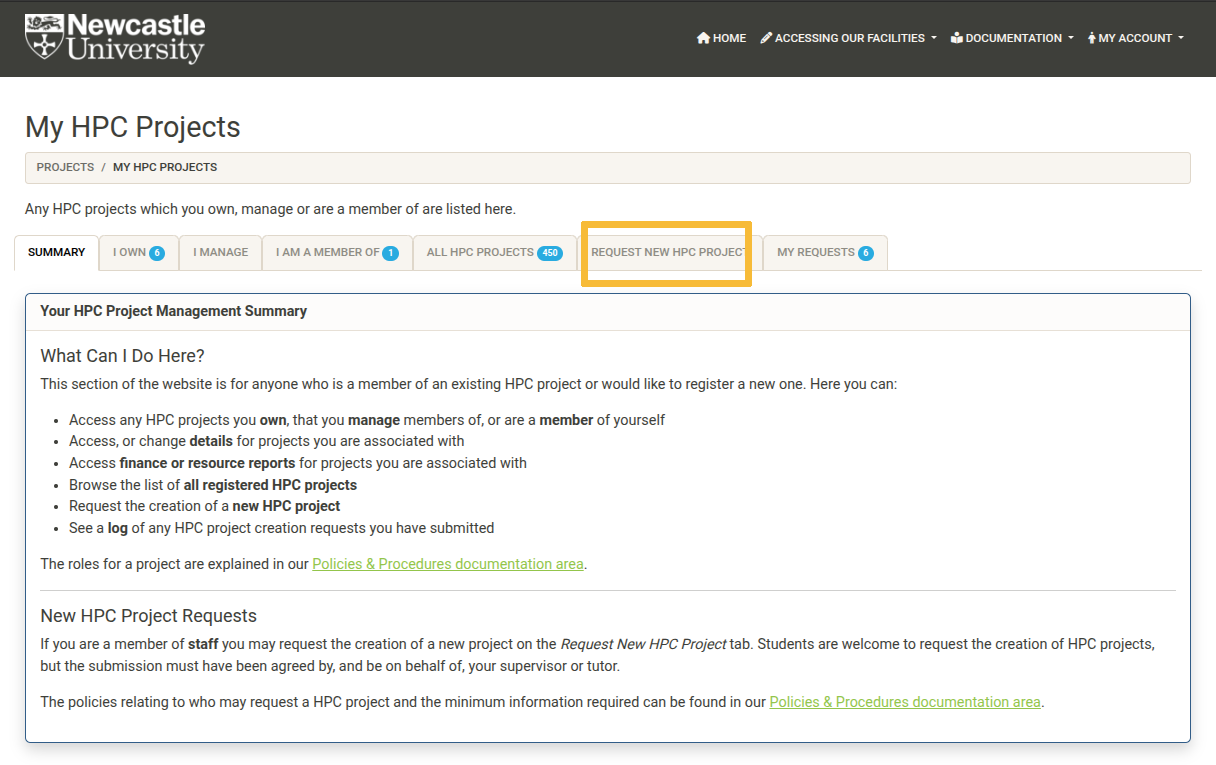Click the Newcastle University crest logo
The width and height of the screenshot is (1216, 765).
44,37
